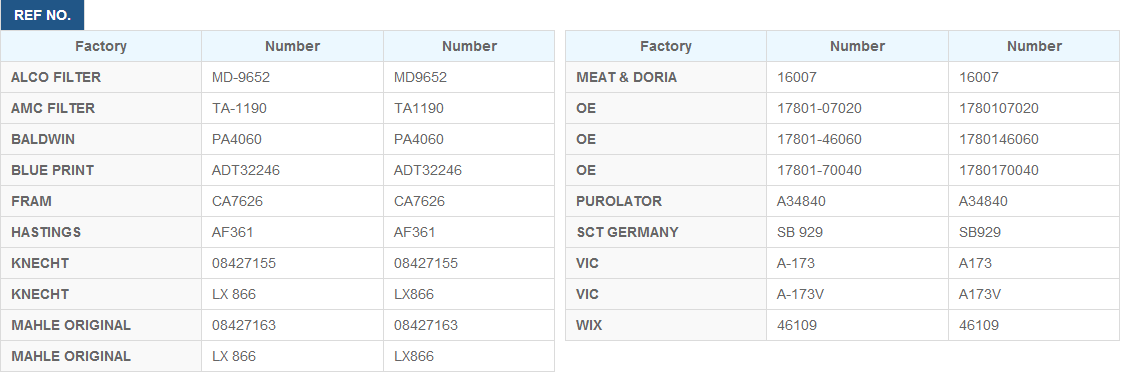The width and height of the screenshot is (1121, 375).
Task: Select the WIX factory cell
Action: tap(666, 325)
